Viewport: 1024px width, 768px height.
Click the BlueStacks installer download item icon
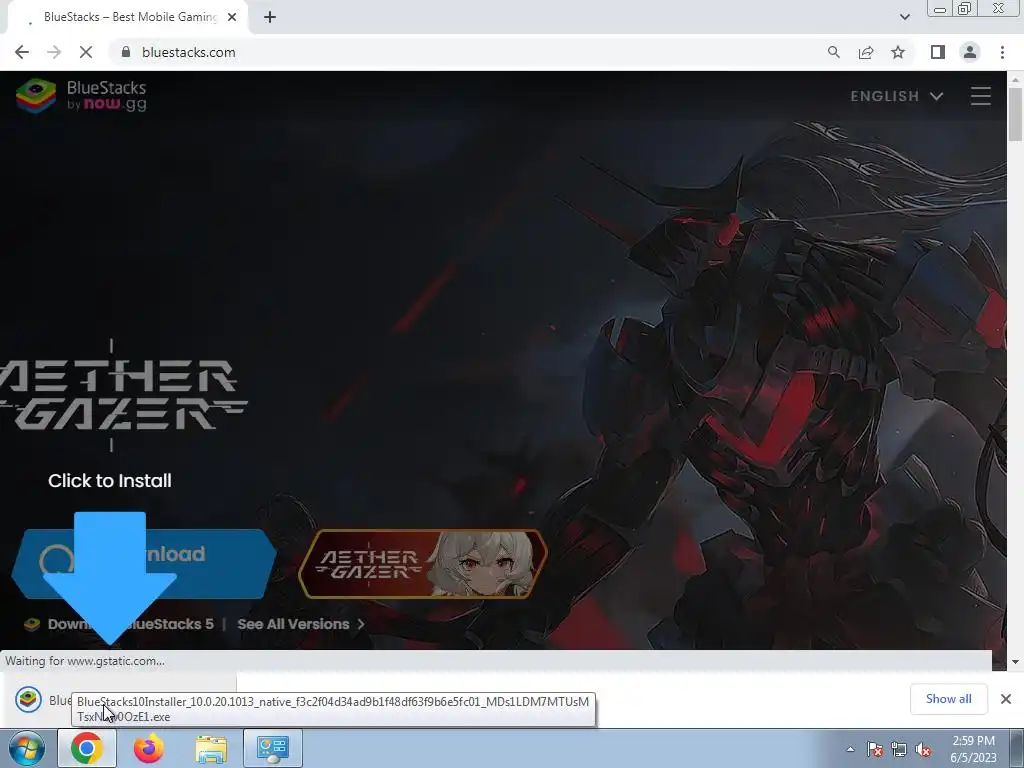pos(28,699)
